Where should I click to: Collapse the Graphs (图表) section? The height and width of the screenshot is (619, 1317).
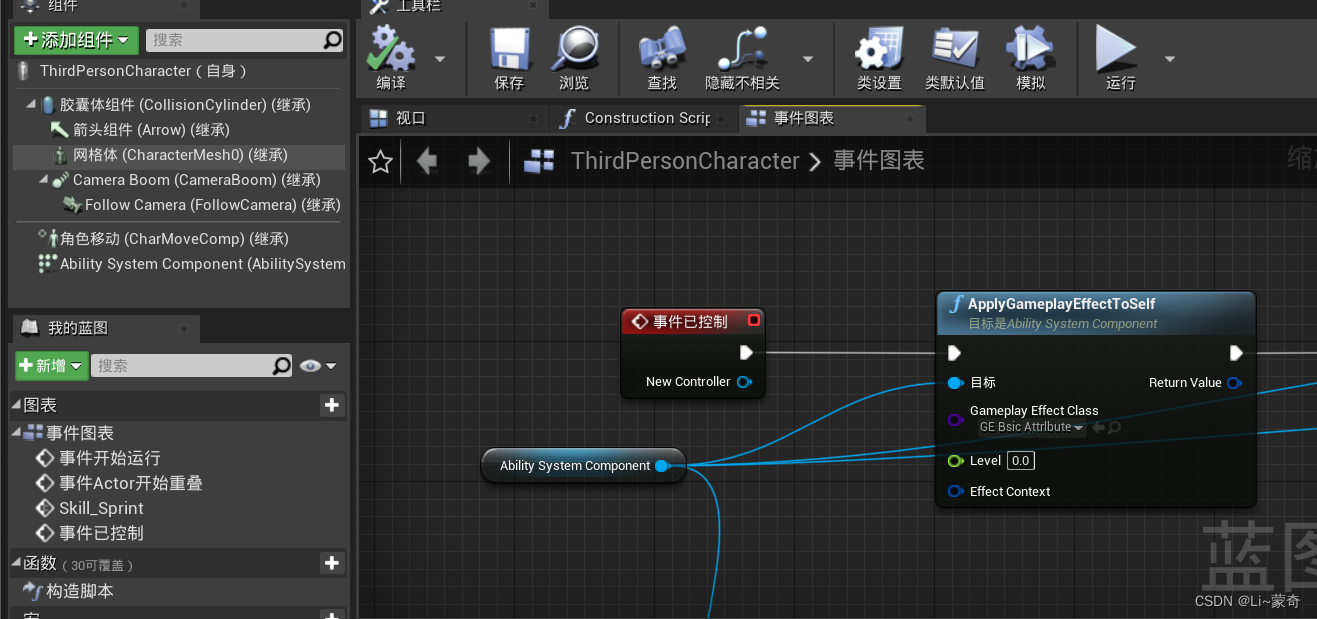16,405
